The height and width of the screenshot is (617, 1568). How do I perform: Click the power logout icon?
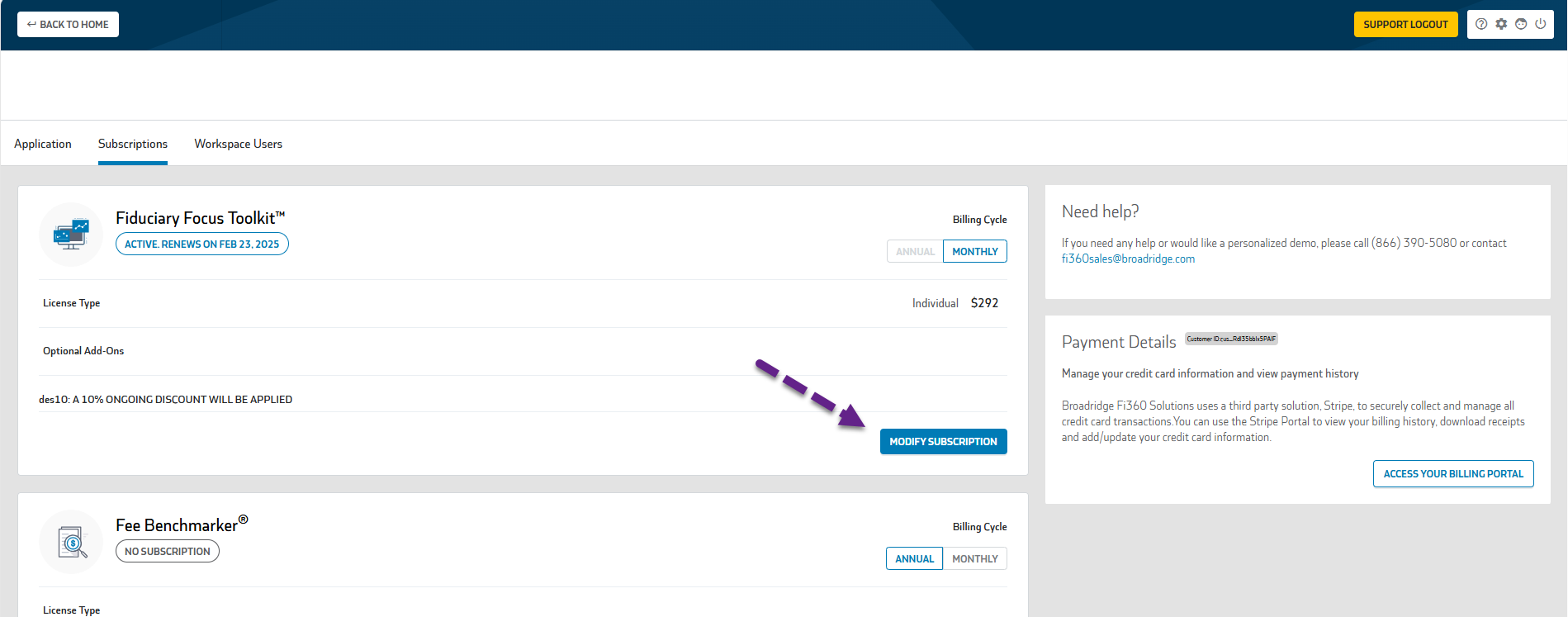tap(1541, 24)
